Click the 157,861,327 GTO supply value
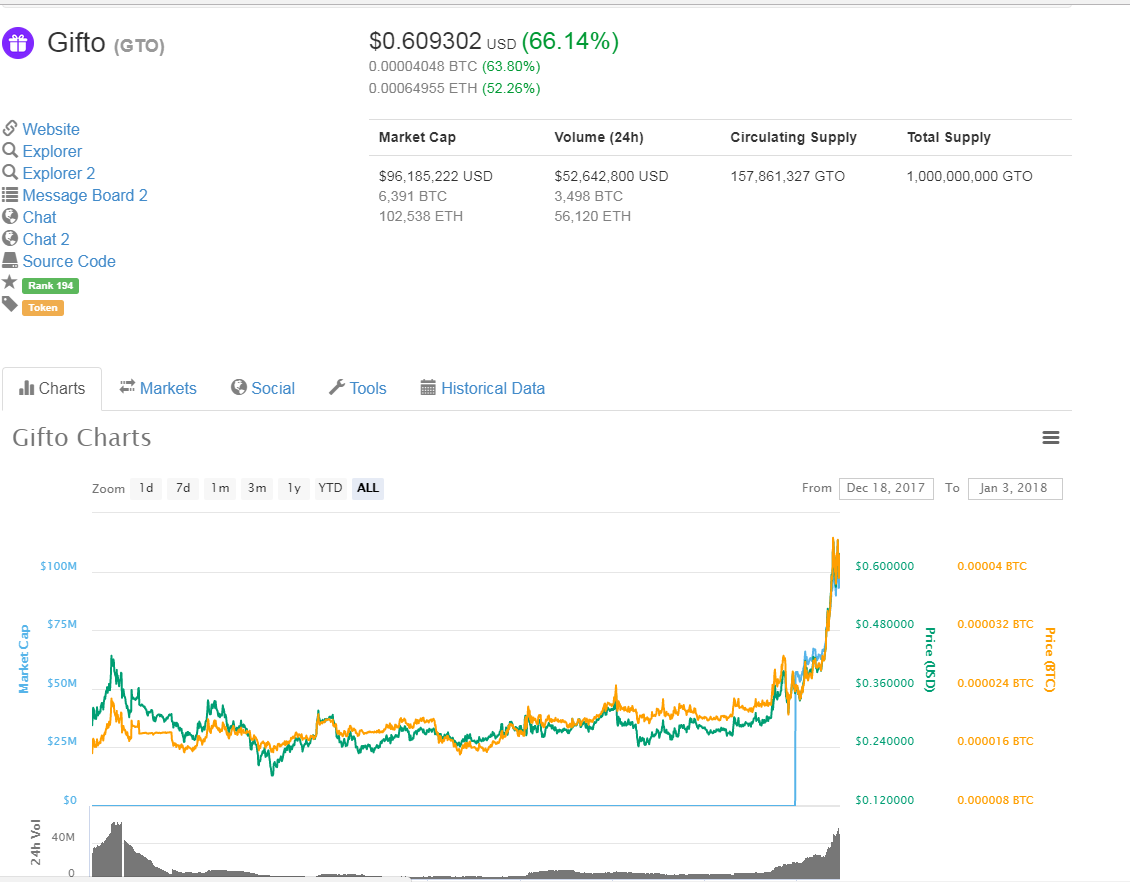The height and width of the screenshot is (882, 1130). tap(788, 176)
